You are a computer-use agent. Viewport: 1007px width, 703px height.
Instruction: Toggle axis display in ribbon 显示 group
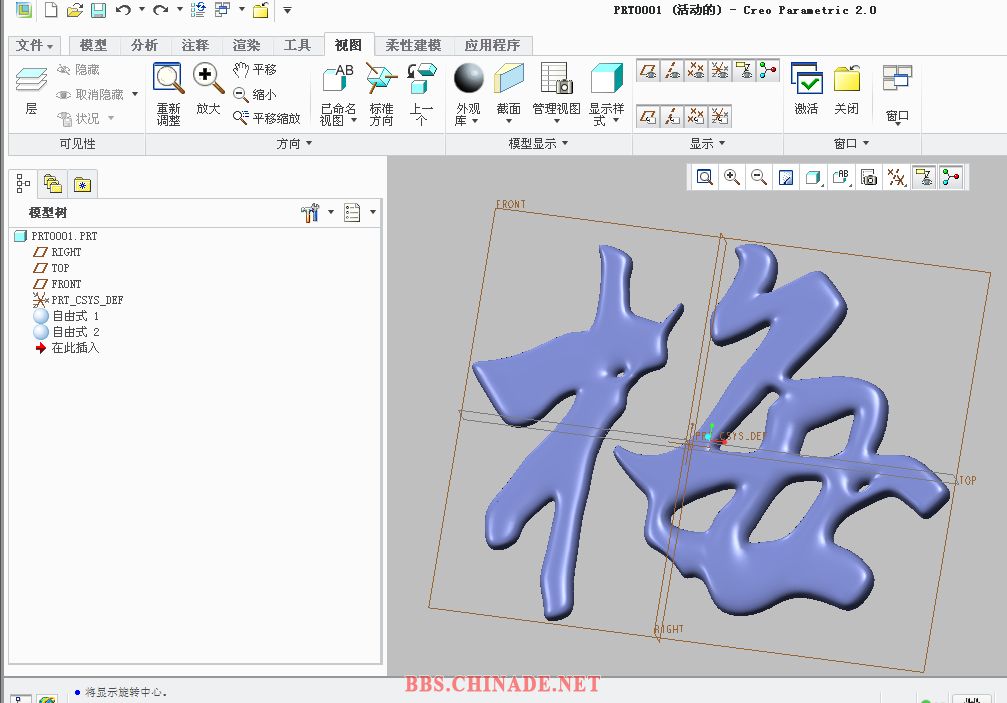pyautogui.click(x=672, y=70)
